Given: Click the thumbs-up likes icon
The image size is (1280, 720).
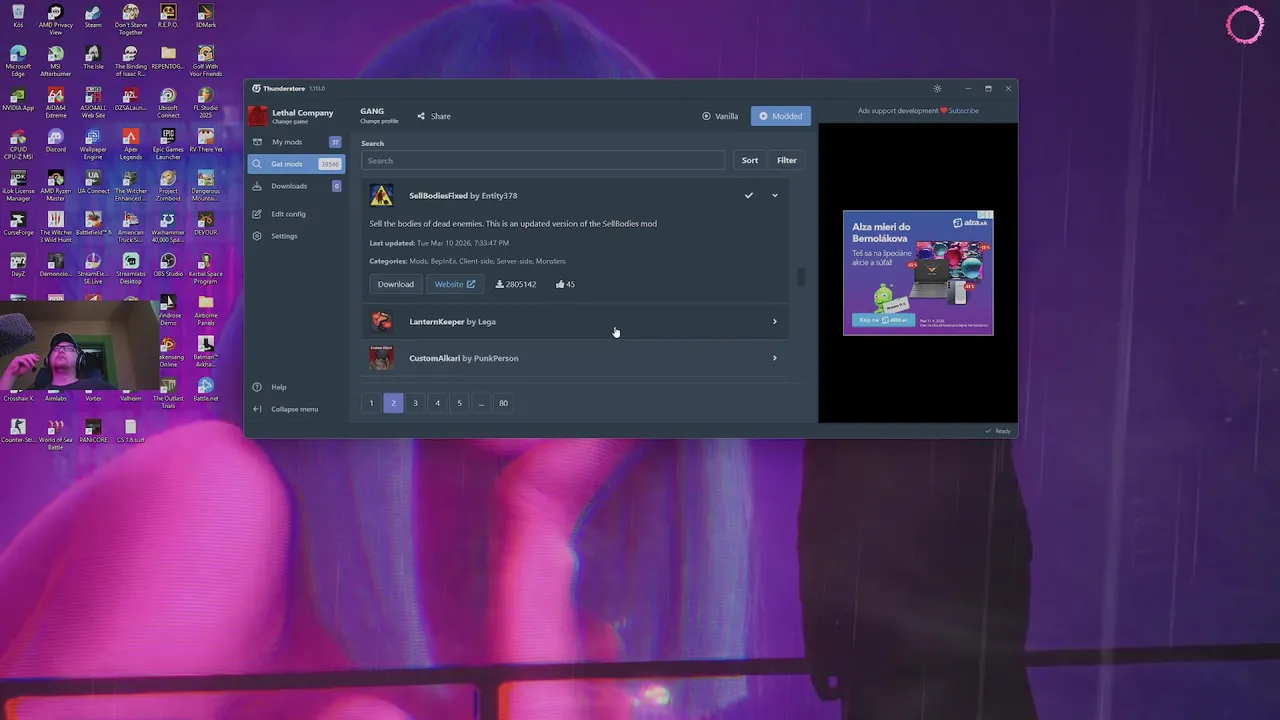Looking at the screenshot, I should (x=560, y=284).
